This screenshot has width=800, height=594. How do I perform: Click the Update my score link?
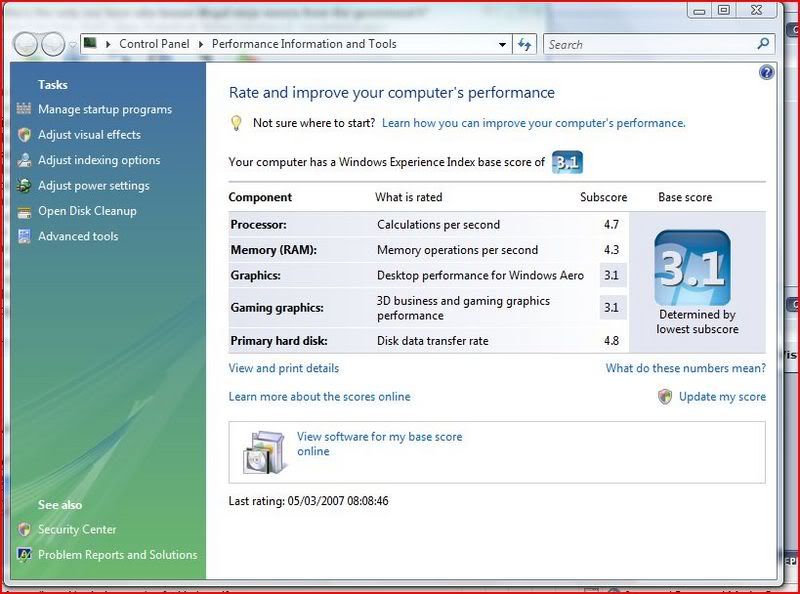point(722,397)
